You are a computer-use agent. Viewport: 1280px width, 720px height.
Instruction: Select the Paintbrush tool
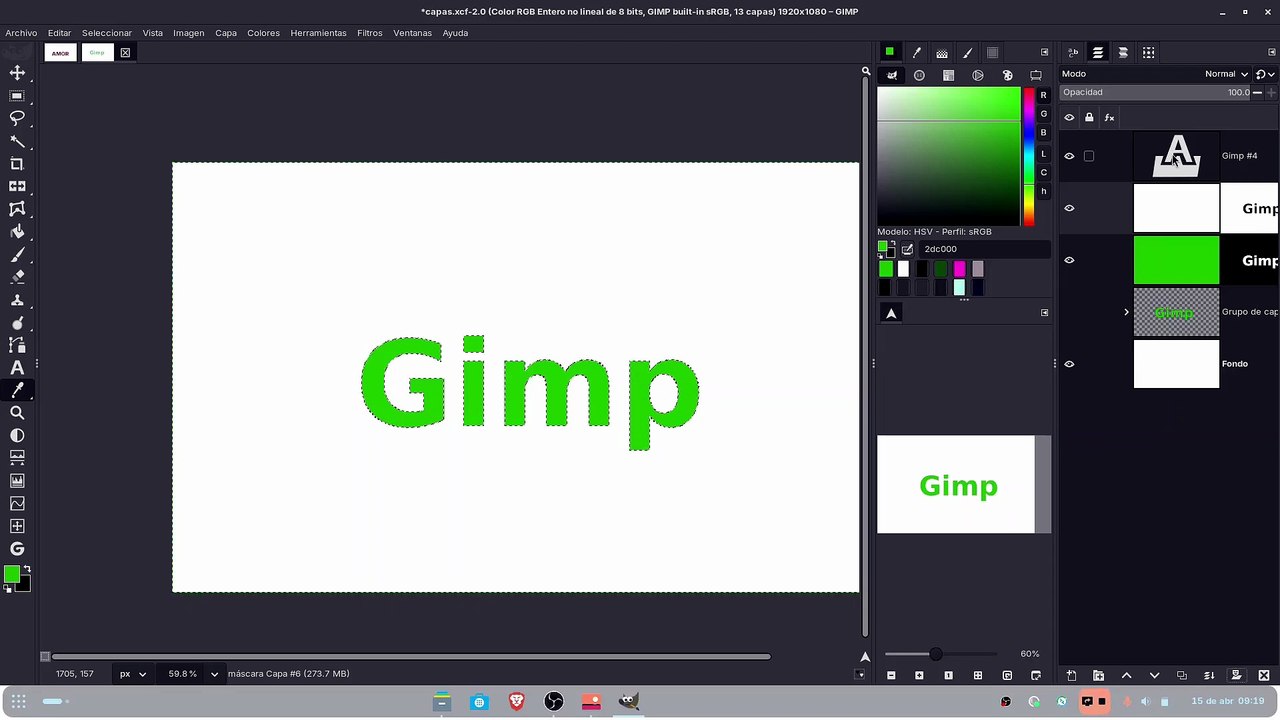point(17,254)
